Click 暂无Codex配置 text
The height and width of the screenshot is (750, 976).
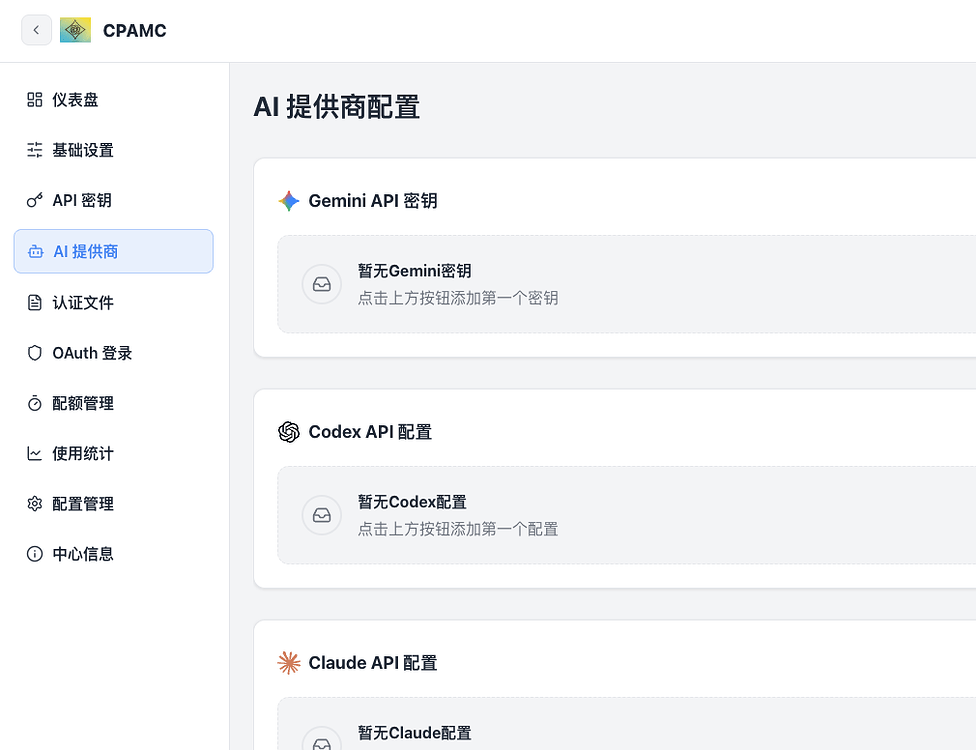click(x=412, y=502)
